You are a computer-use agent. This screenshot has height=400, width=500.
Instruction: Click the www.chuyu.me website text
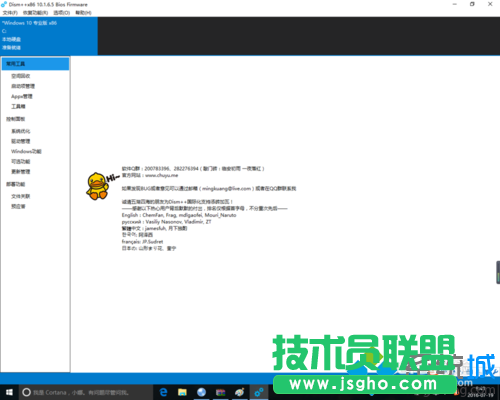pyautogui.click(x=162, y=175)
